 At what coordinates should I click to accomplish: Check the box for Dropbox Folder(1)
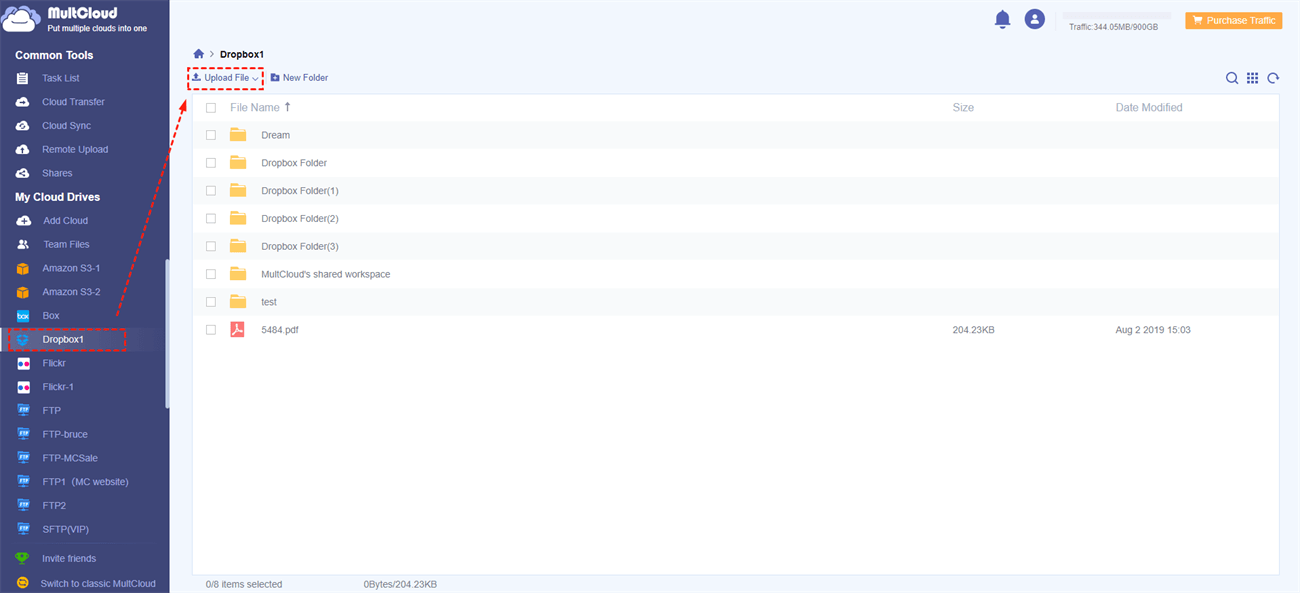pyautogui.click(x=211, y=190)
